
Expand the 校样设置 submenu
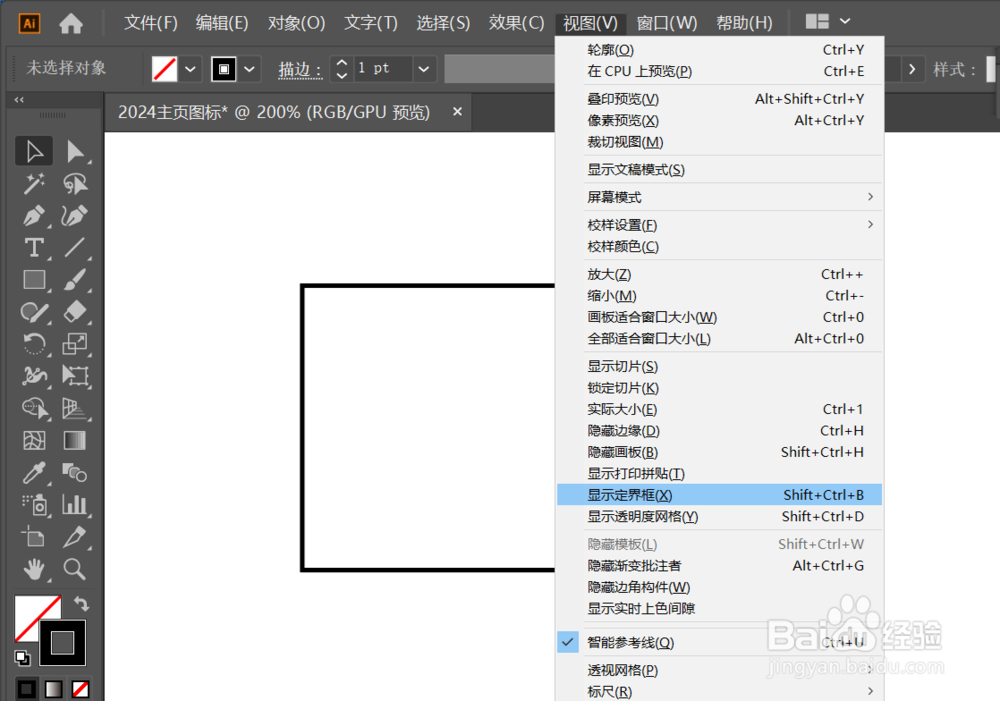[719, 225]
